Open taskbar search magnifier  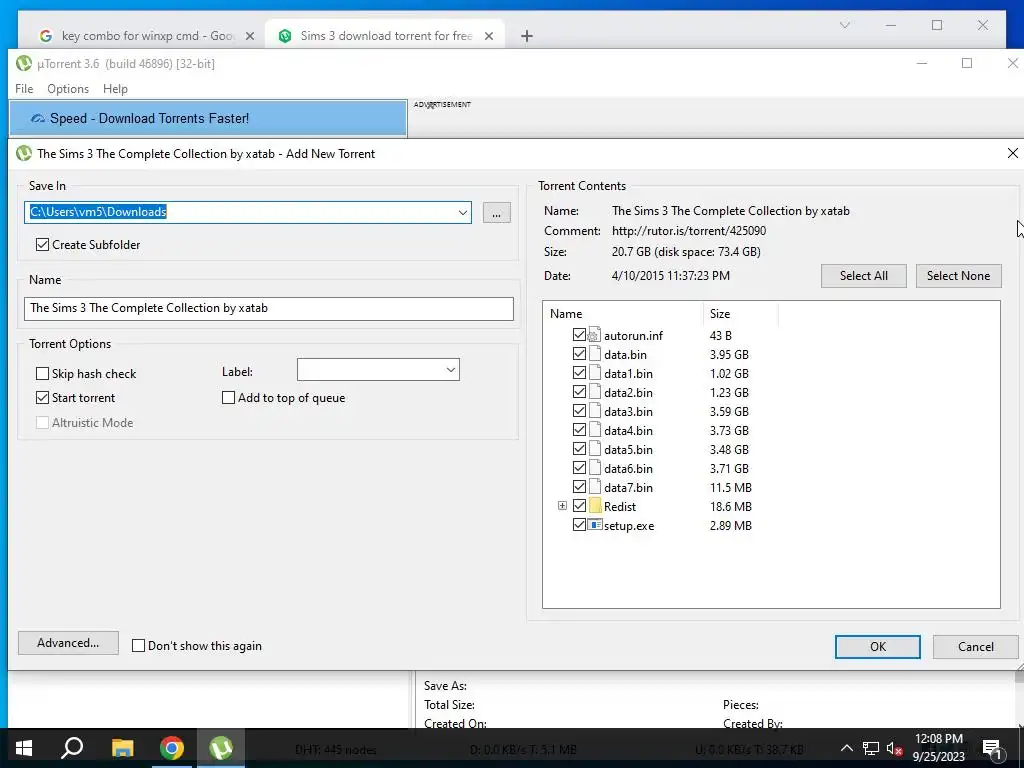coord(72,748)
